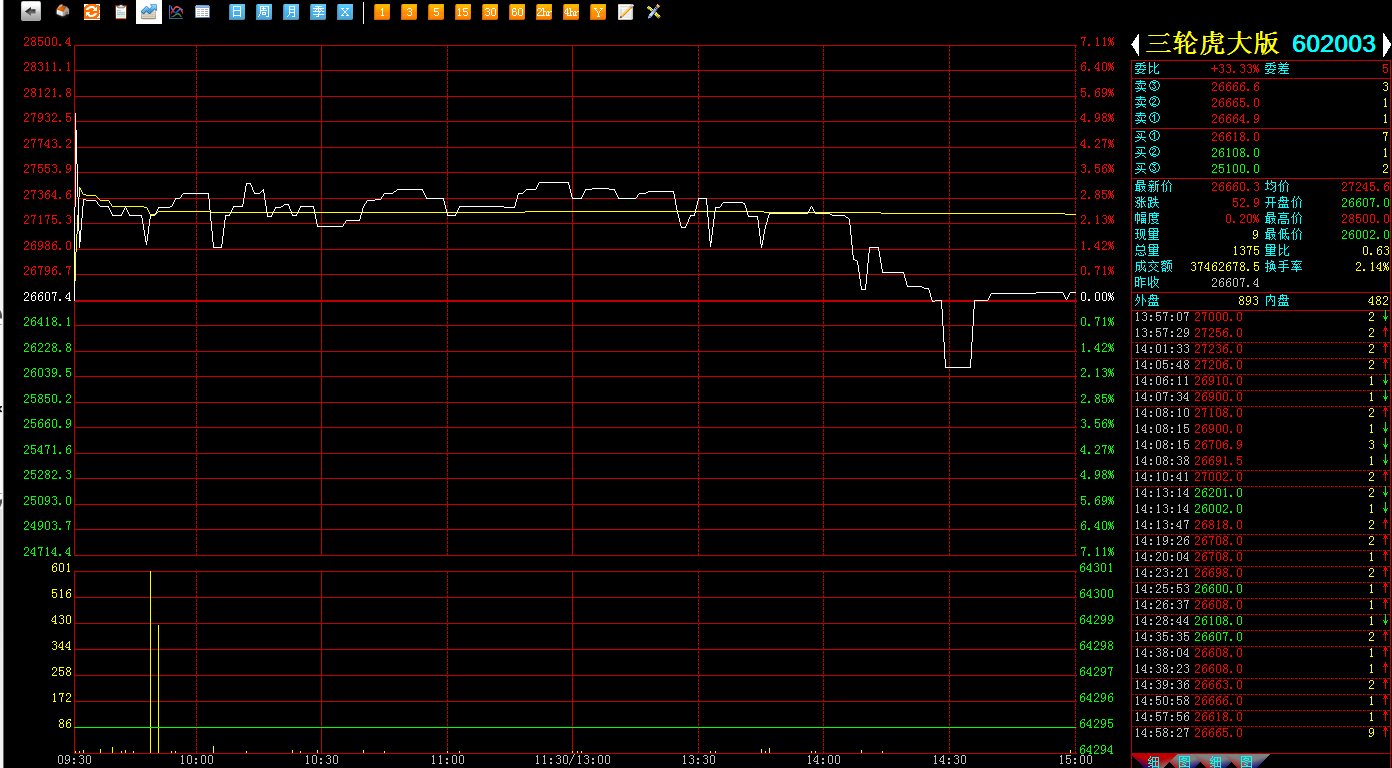Select the quarterly 季 period icon
The width and height of the screenshot is (1392, 768).
coord(318,12)
